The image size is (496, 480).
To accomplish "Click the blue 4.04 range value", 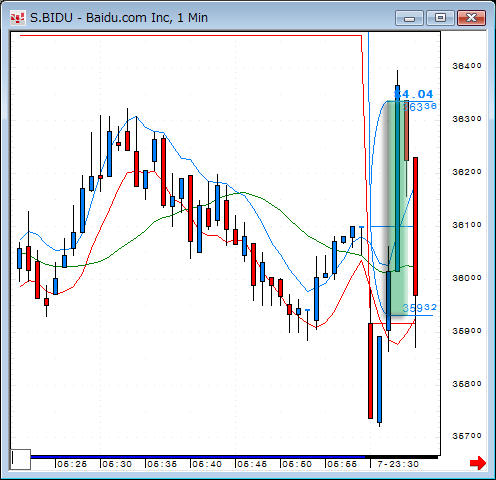I will [414, 94].
